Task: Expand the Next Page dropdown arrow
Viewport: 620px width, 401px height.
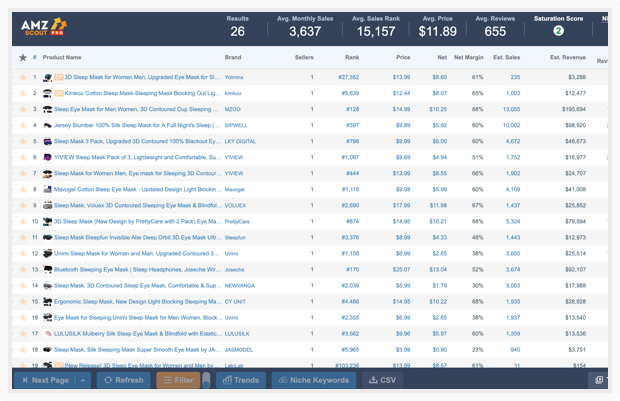Action: (x=83, y=380)
